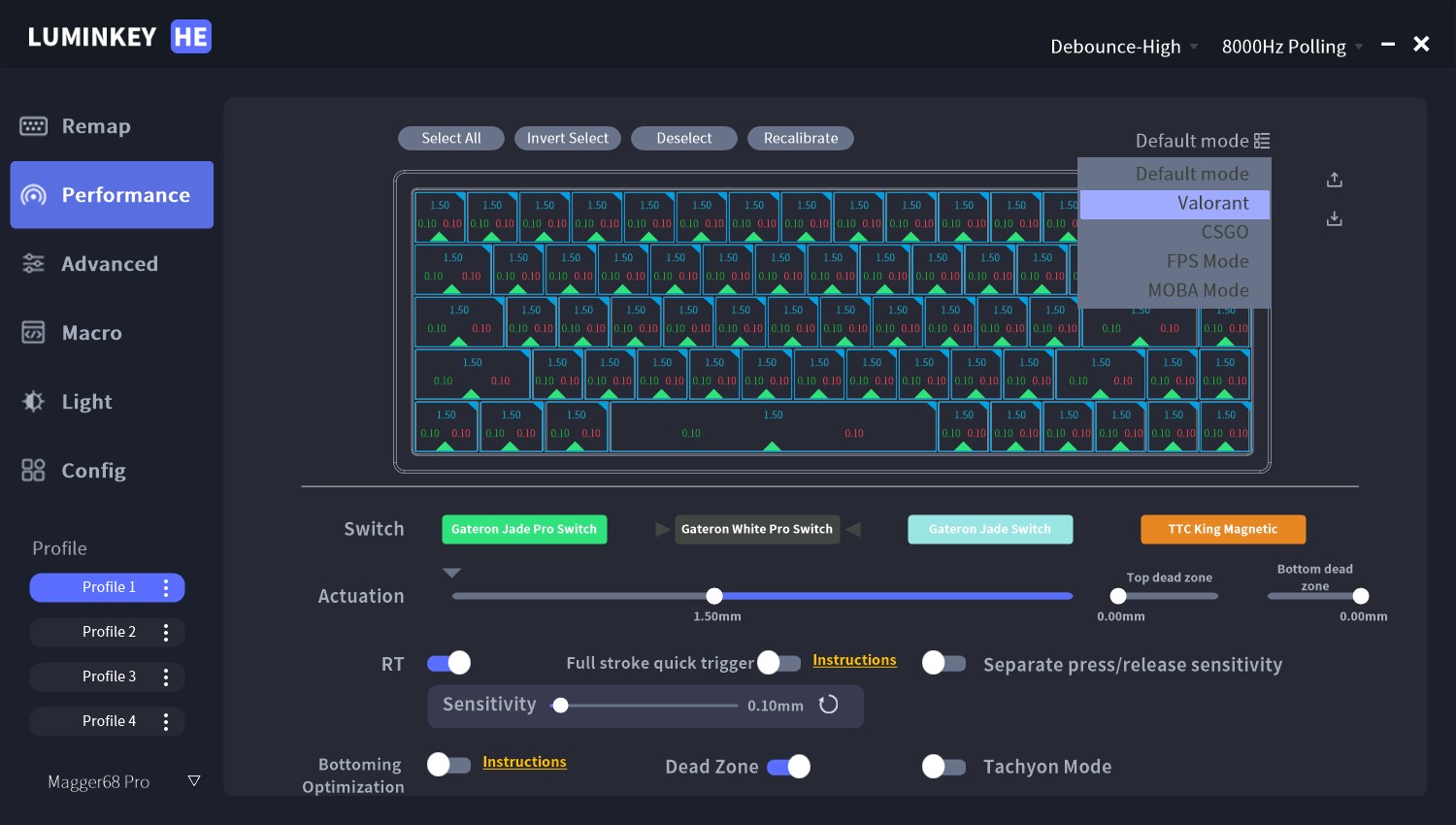This screenshot has width=1456, height=825.
Task: Choose TTC King Magnetic switch
Action: click(1223, 529)
